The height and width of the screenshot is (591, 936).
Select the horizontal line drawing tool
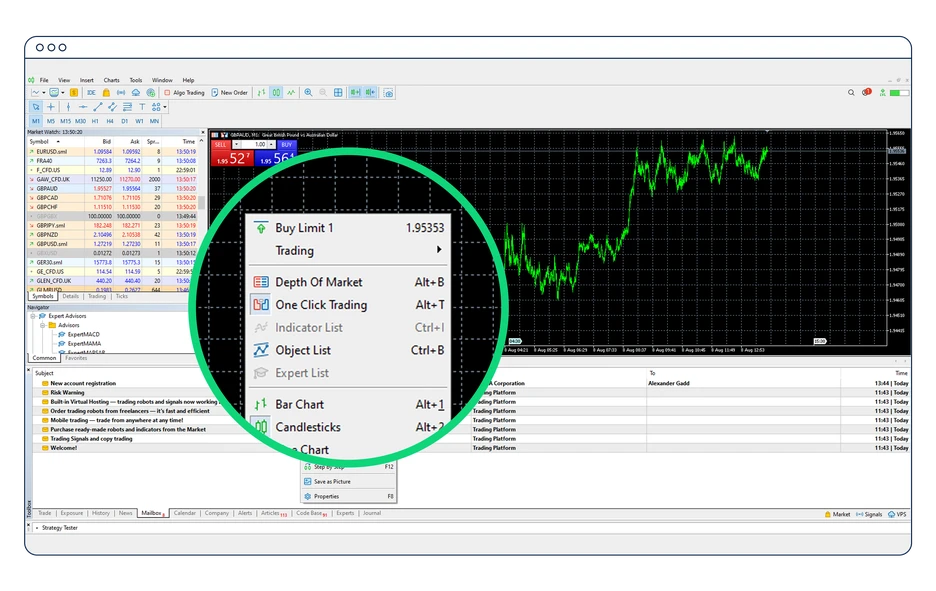83,107
